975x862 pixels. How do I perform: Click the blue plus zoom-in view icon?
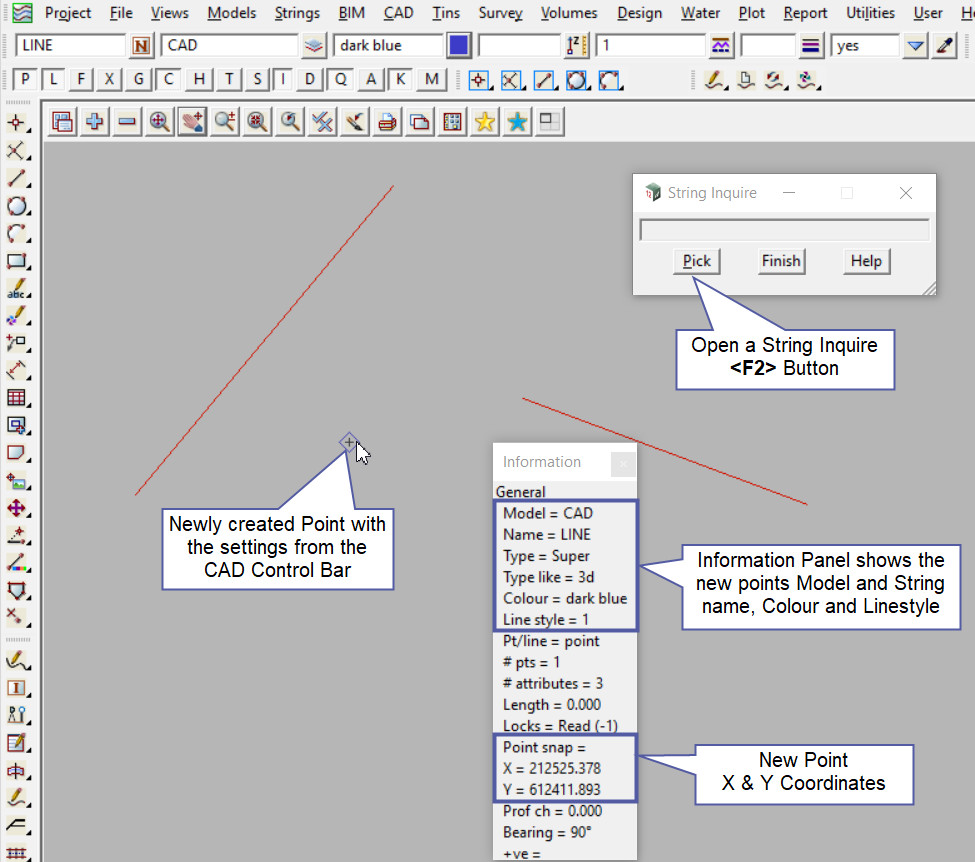(x=95, y=121)
